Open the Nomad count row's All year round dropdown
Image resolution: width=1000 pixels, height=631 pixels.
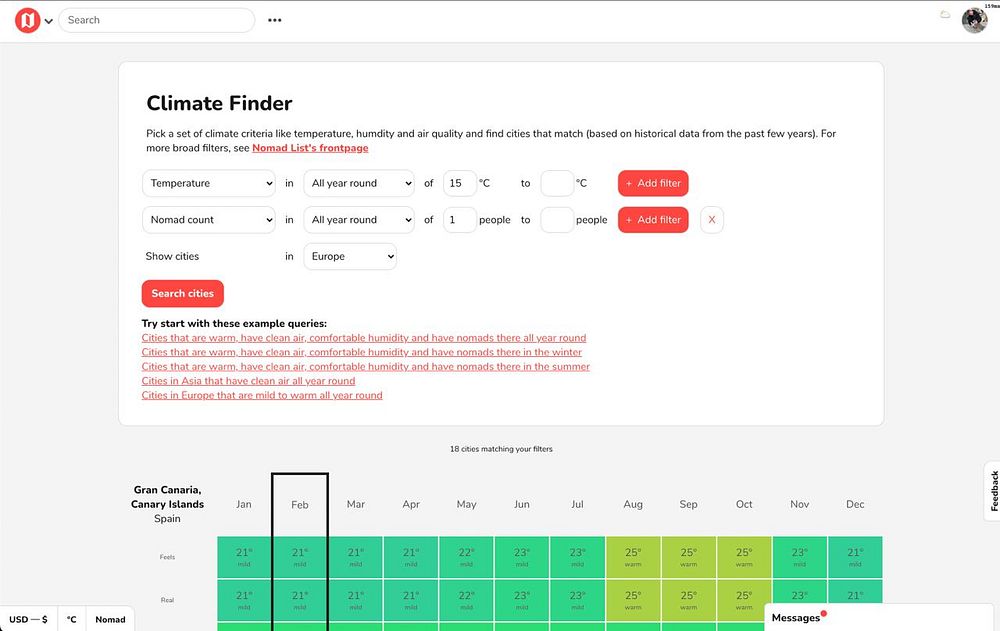click(359, 219)
